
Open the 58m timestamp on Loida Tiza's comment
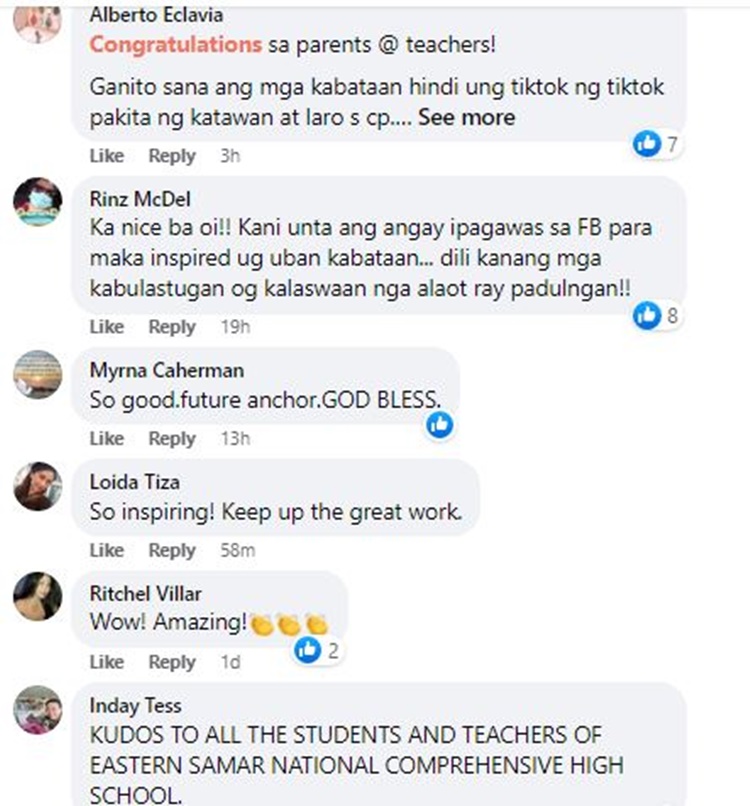tap(237, 551)
